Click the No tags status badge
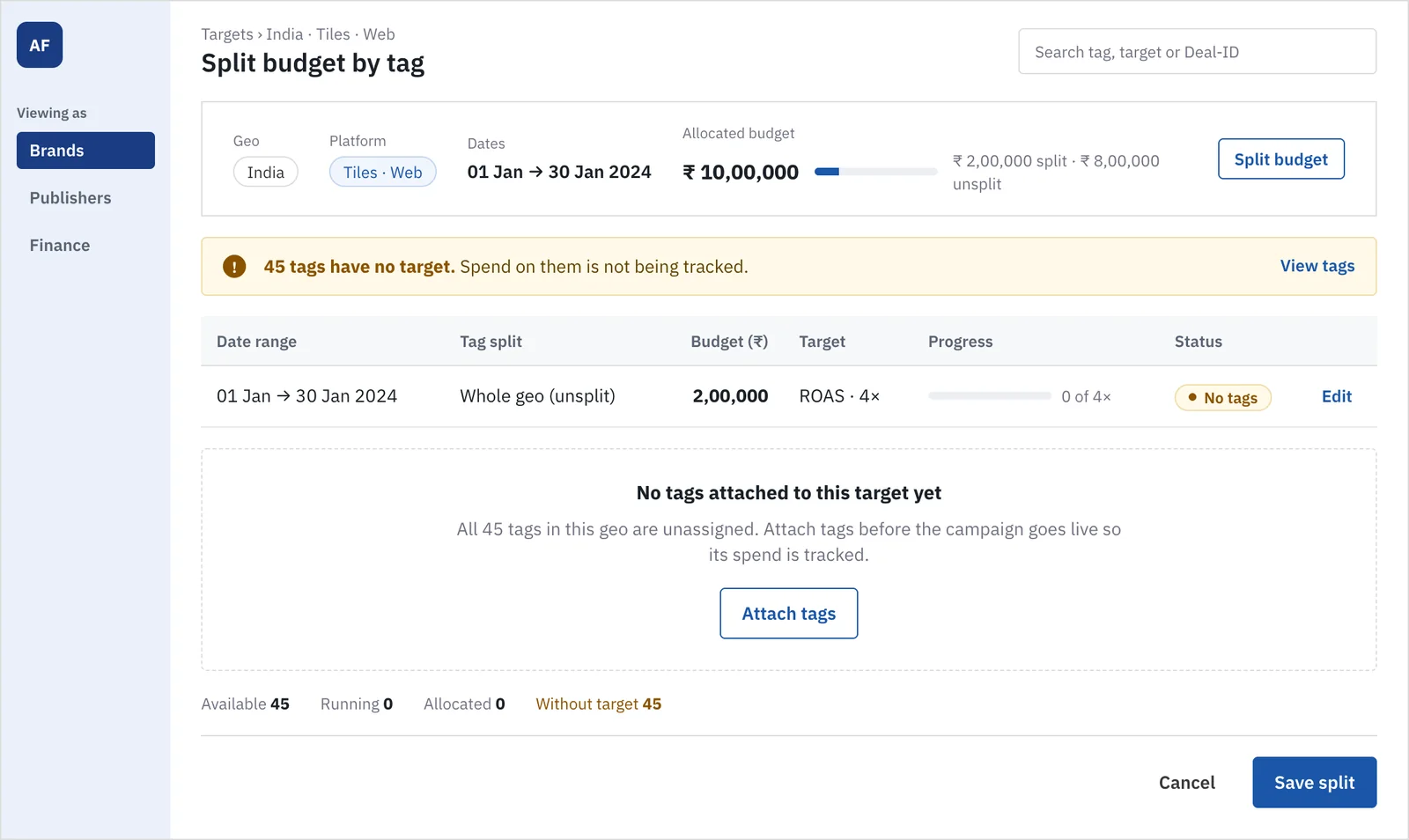Screen dimensions: 1409x840 [1223, 398]
